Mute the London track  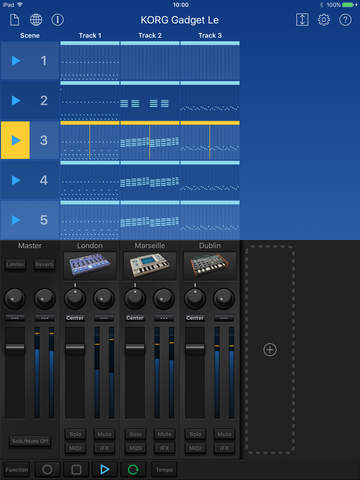pos(104,434)
